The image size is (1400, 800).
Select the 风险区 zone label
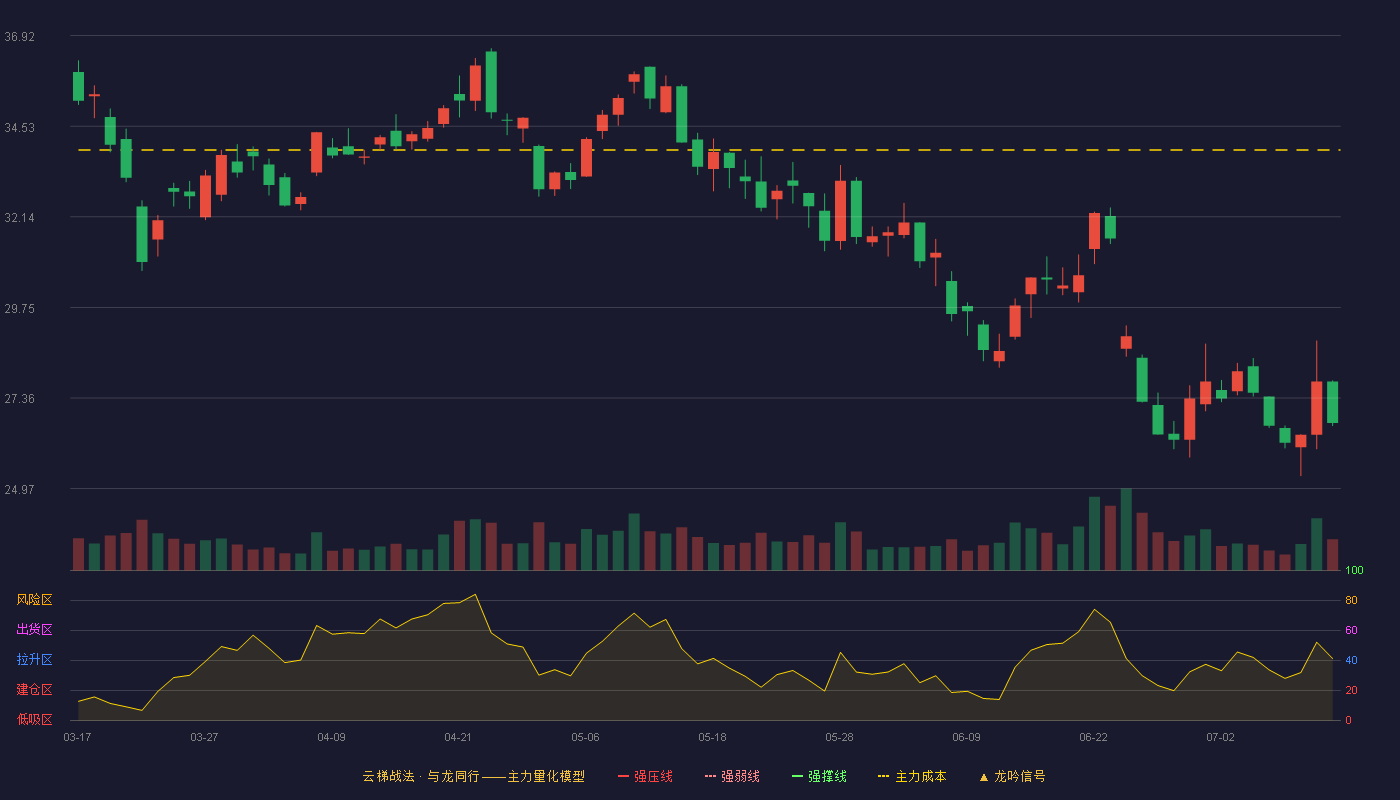tap(35, 600)
